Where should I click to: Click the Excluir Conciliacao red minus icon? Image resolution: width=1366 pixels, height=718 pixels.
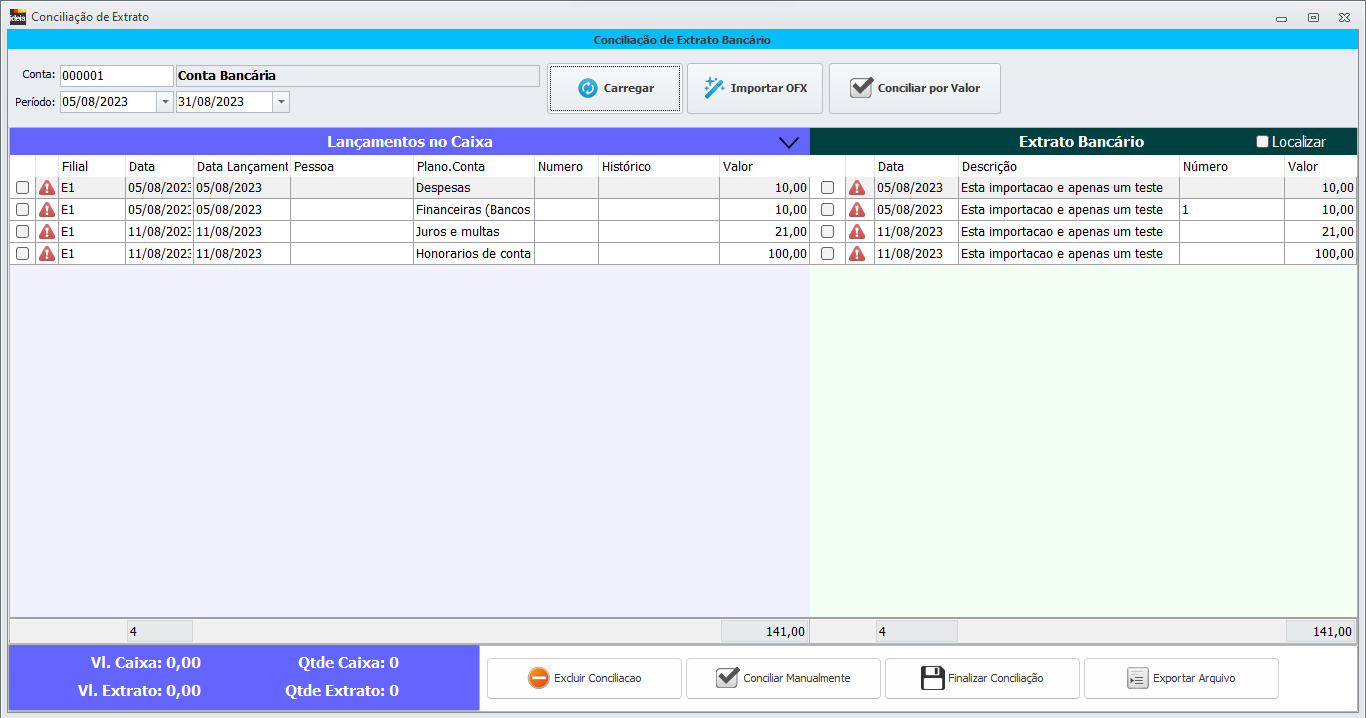[538, 678]
